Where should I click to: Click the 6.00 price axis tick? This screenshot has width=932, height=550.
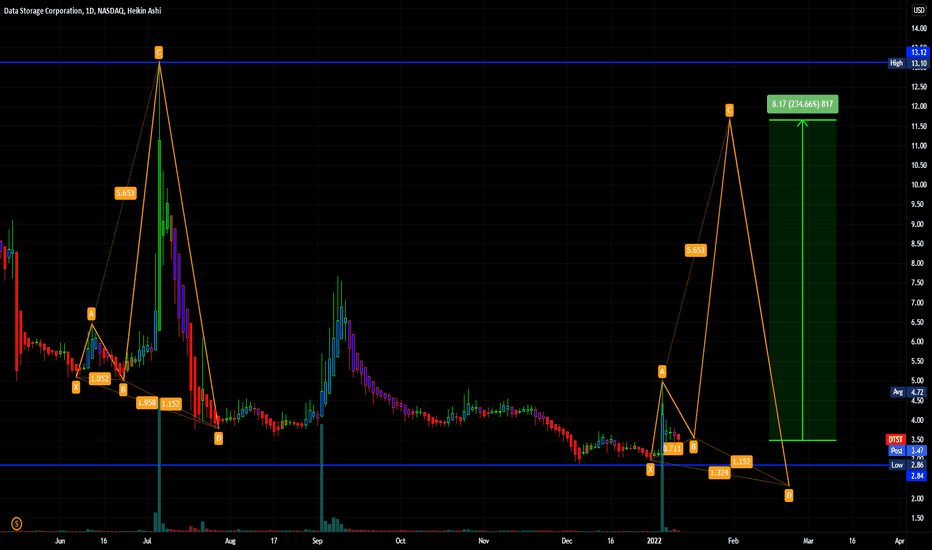pyautogui.click(x=919, y=342)
